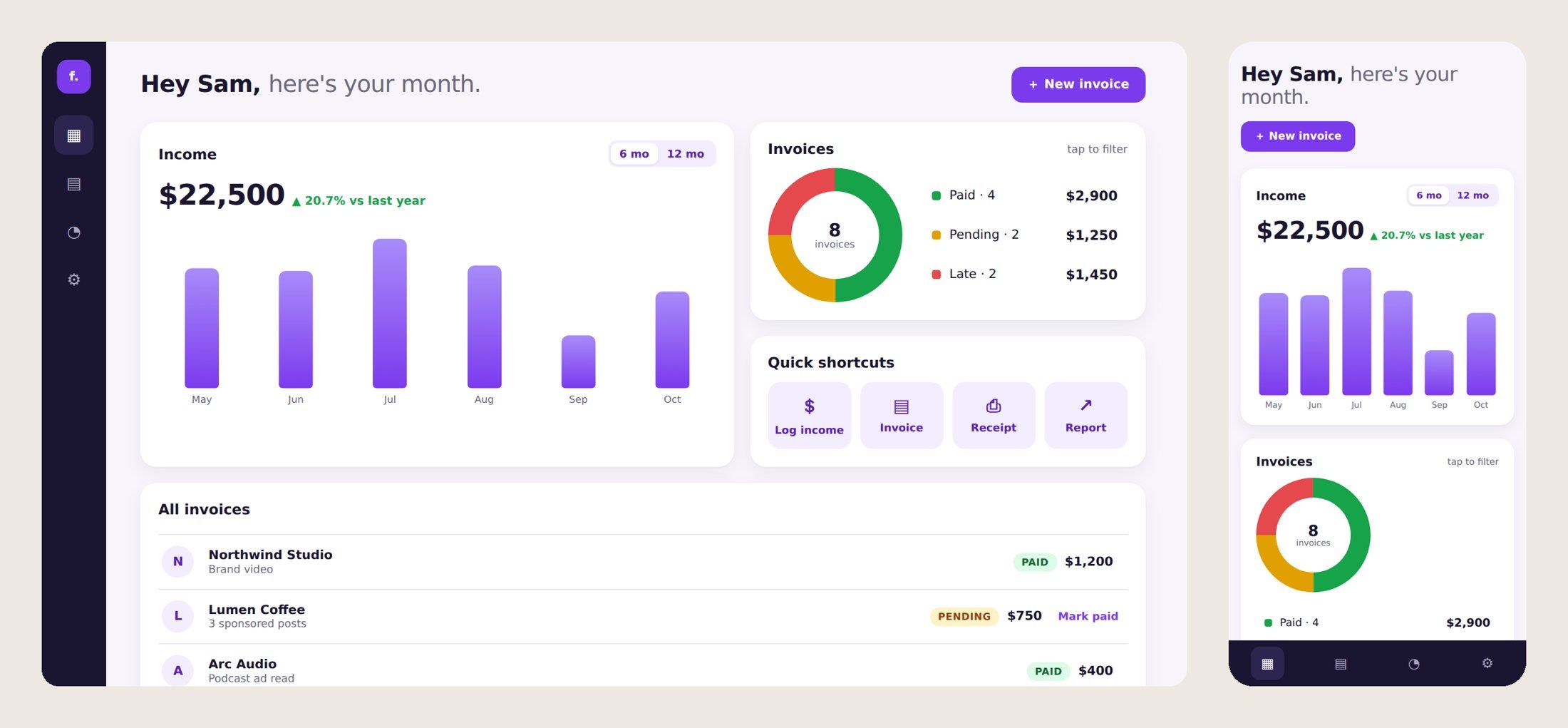Click 'Mark paid' on the Lumen Coffee invoice
This screenshot has height=728, width=1568.
click(1088, 616)
